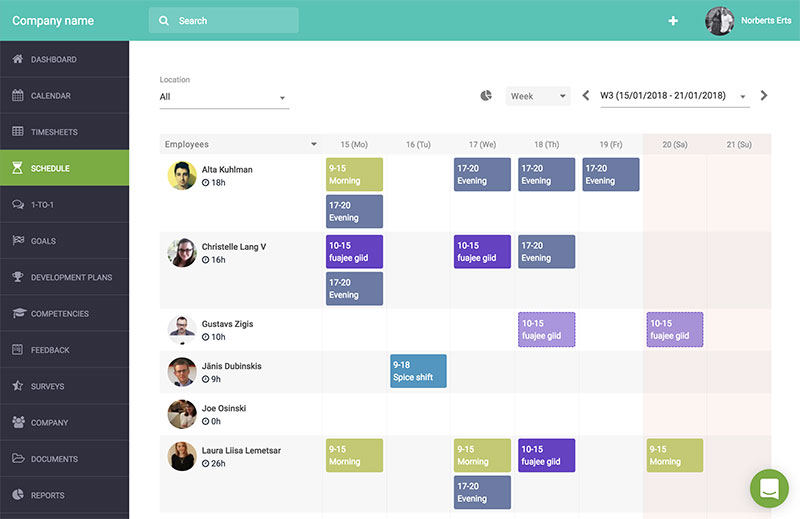The height and width of the screenshot is (519, 800).
Task: Click Christelle Lang V employee name
Action: pyautogui.click(x=234, y=246)
